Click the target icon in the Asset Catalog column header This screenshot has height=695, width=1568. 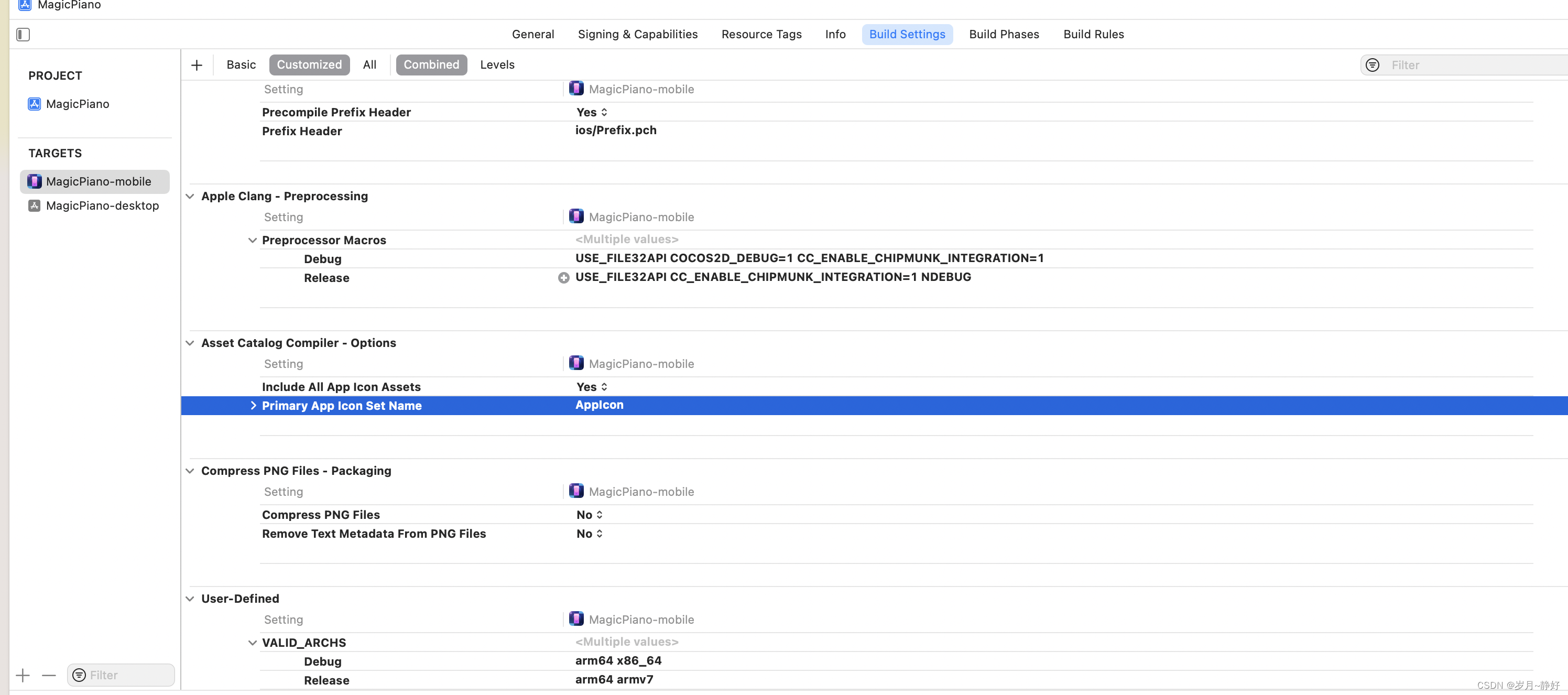coord(576,363)
